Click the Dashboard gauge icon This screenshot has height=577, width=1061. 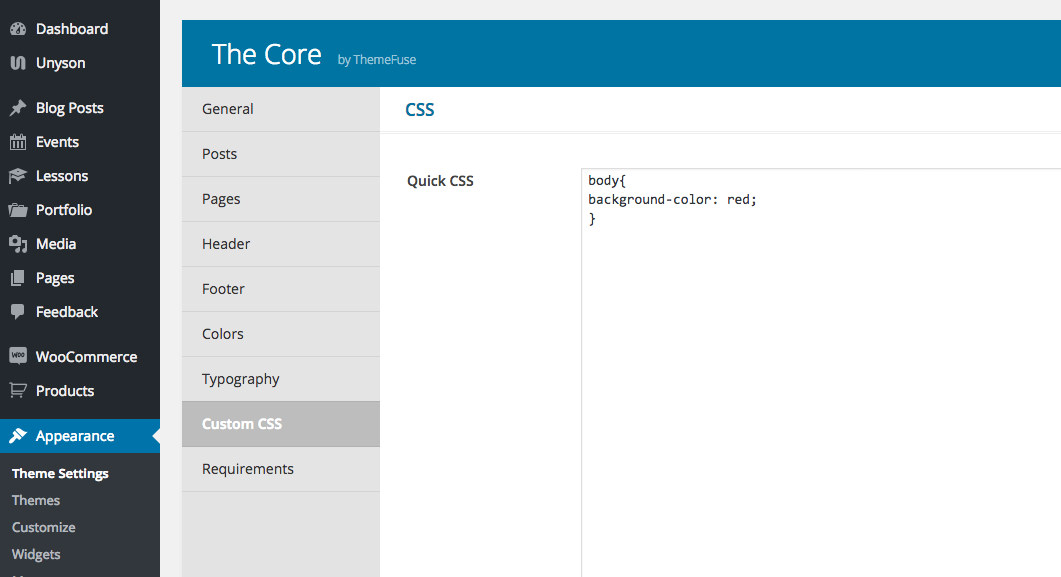[18, 29]
